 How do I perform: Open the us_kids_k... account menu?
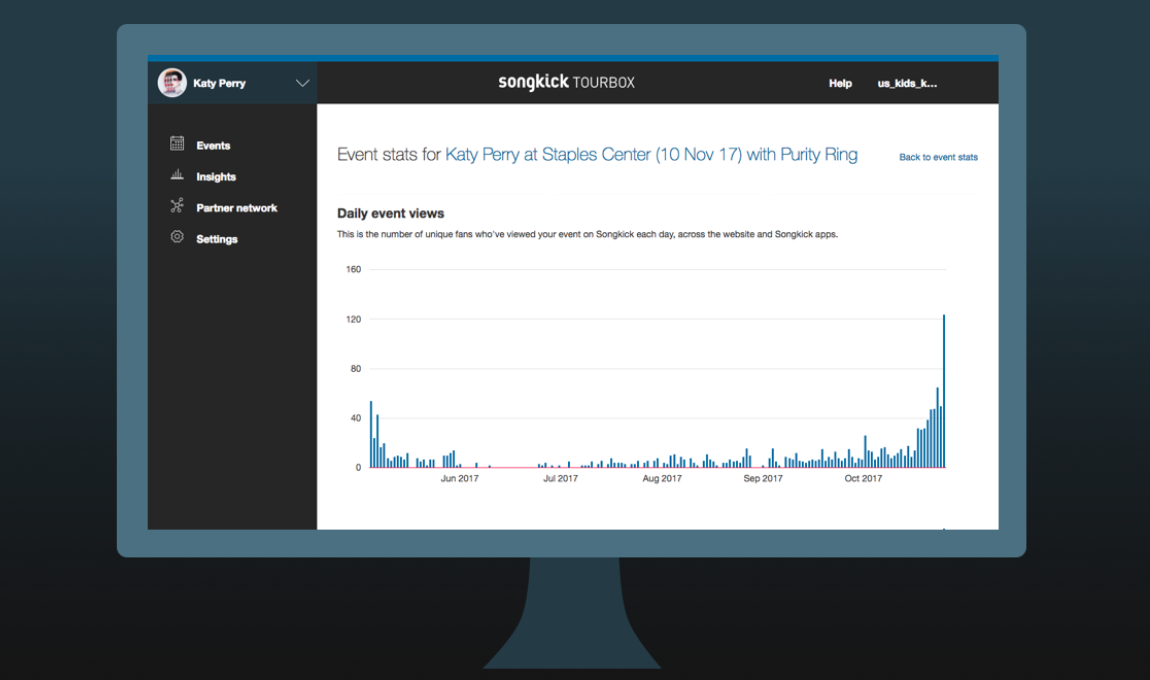click(x=907, y=84)
